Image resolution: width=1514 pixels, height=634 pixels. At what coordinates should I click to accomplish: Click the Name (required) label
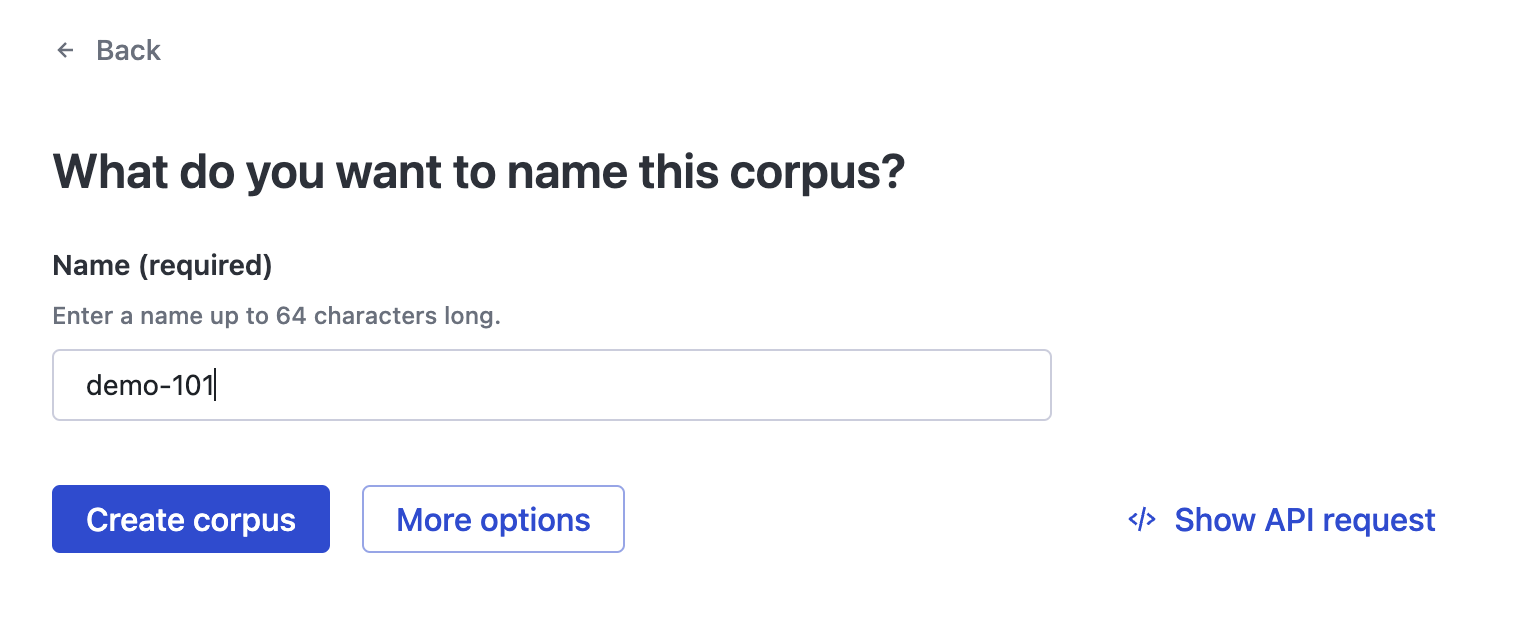point(162,265)
